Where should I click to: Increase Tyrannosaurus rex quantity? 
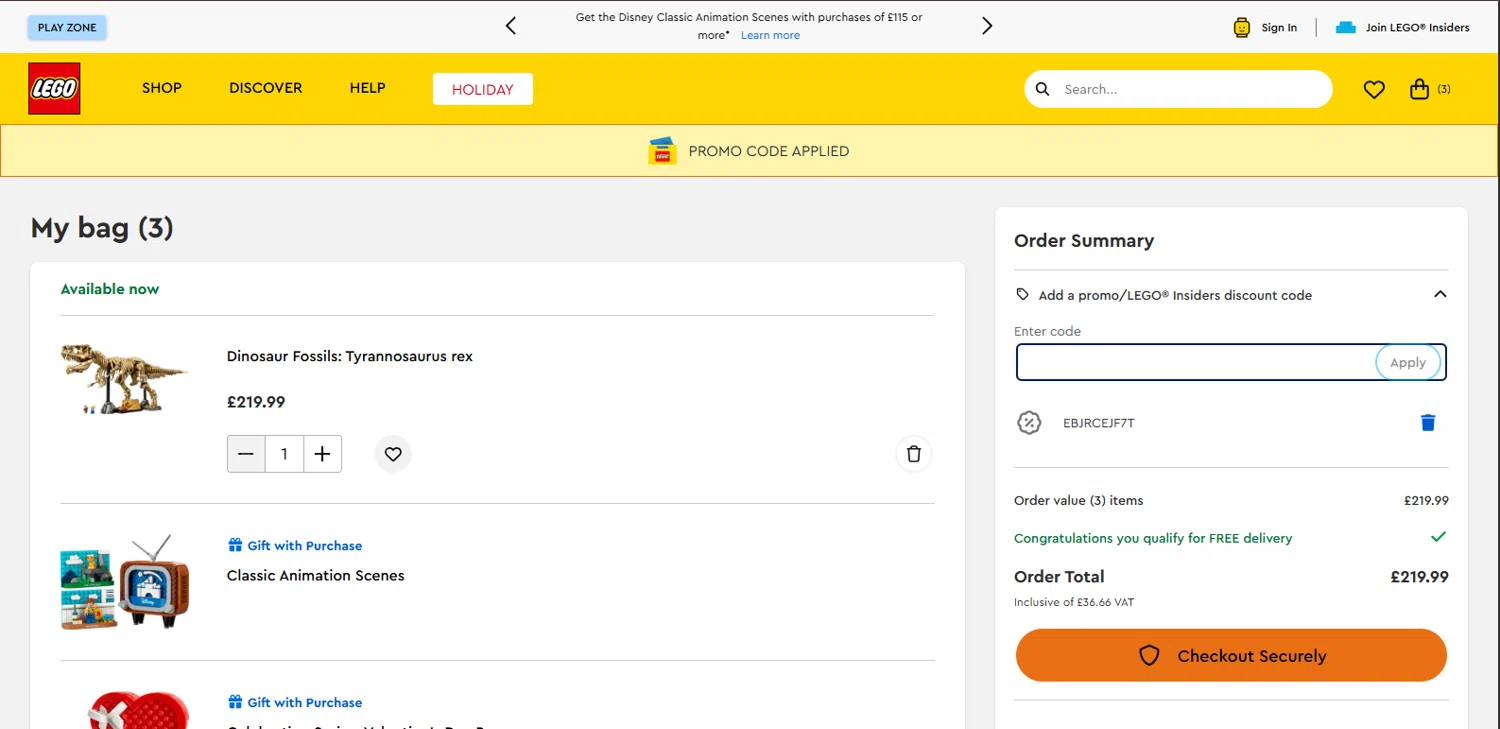[x=322, y=454]
